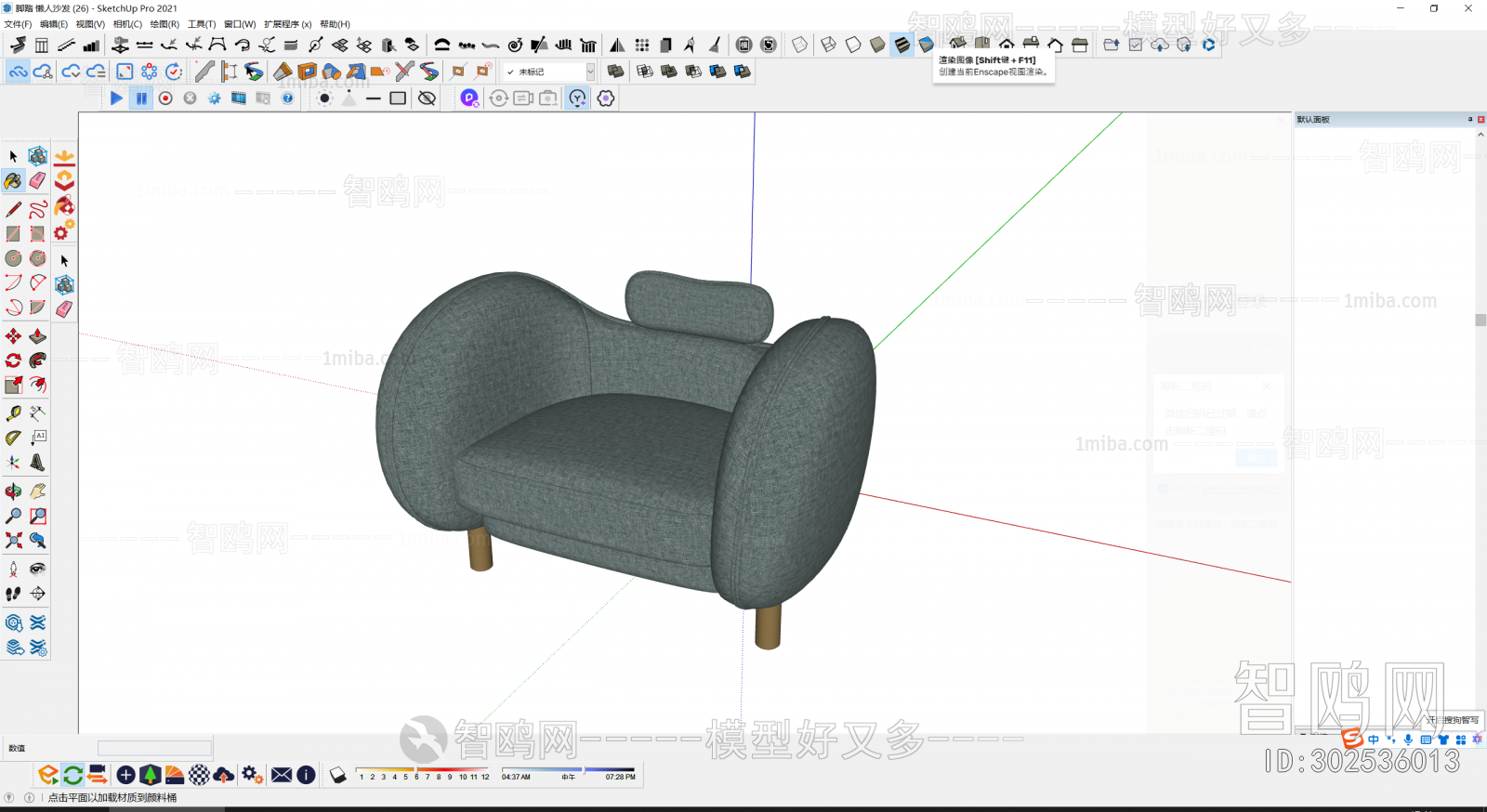The height and width of the screenshot is (812, 1487).
Task: Select the Line pencil tool
Action: (x=13, y=209)
